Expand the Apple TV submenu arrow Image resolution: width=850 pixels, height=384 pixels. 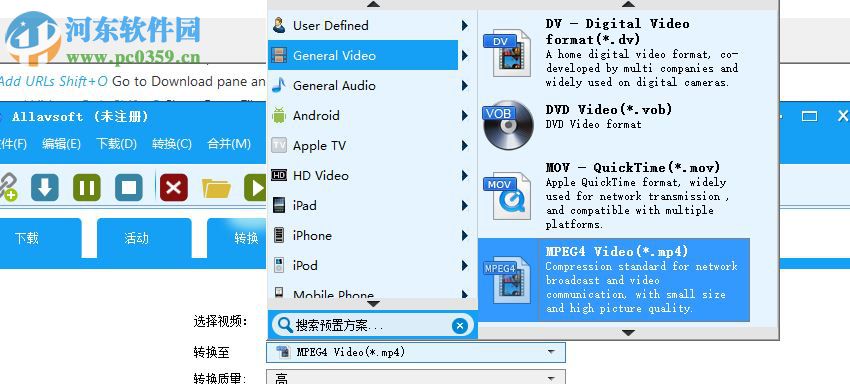pos(465,145)
